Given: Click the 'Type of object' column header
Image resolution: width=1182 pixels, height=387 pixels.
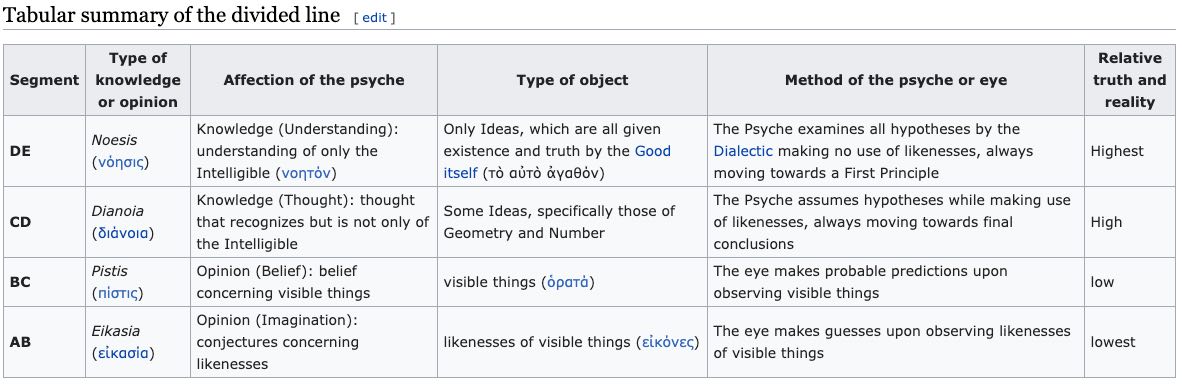Looking at the screenshot, I should pyautogui.click(x=572, y=80).
